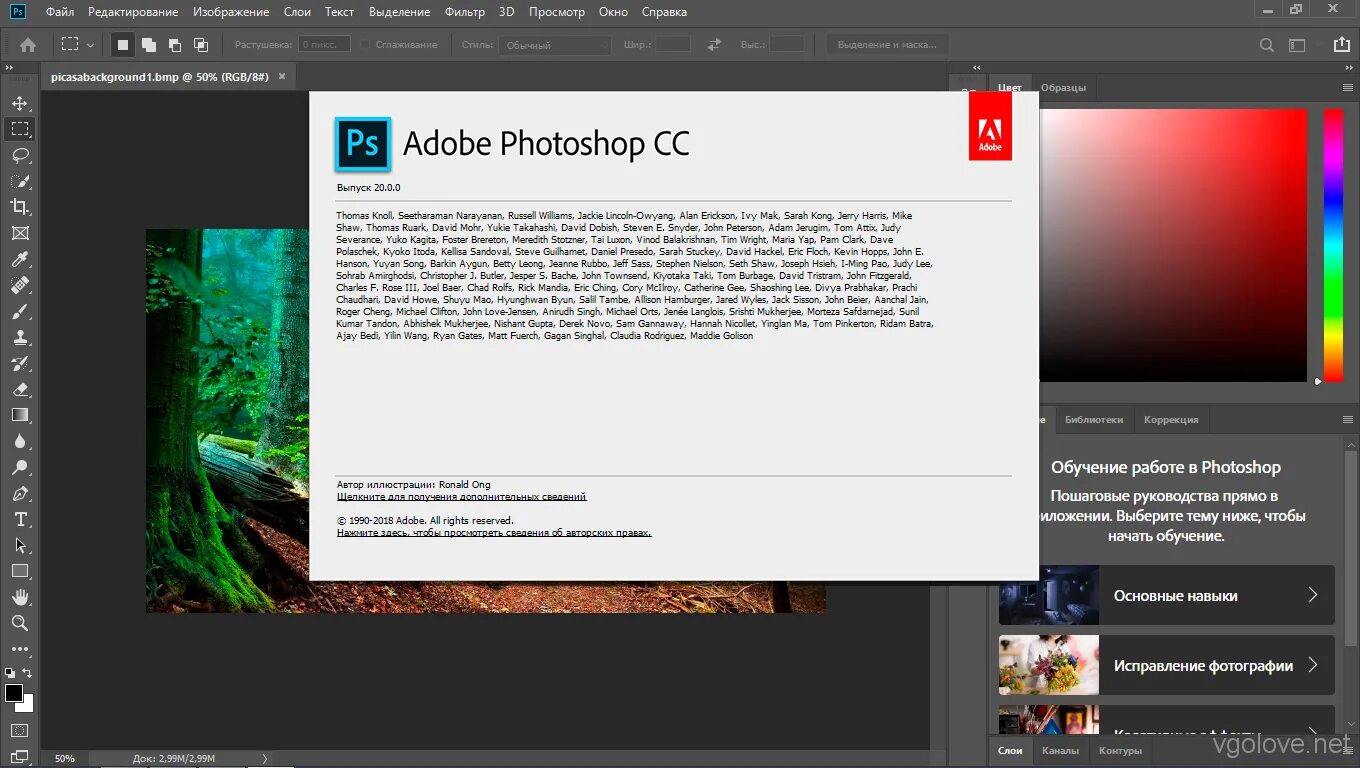Switch to the Коррекция tab

pos(1171,419)
